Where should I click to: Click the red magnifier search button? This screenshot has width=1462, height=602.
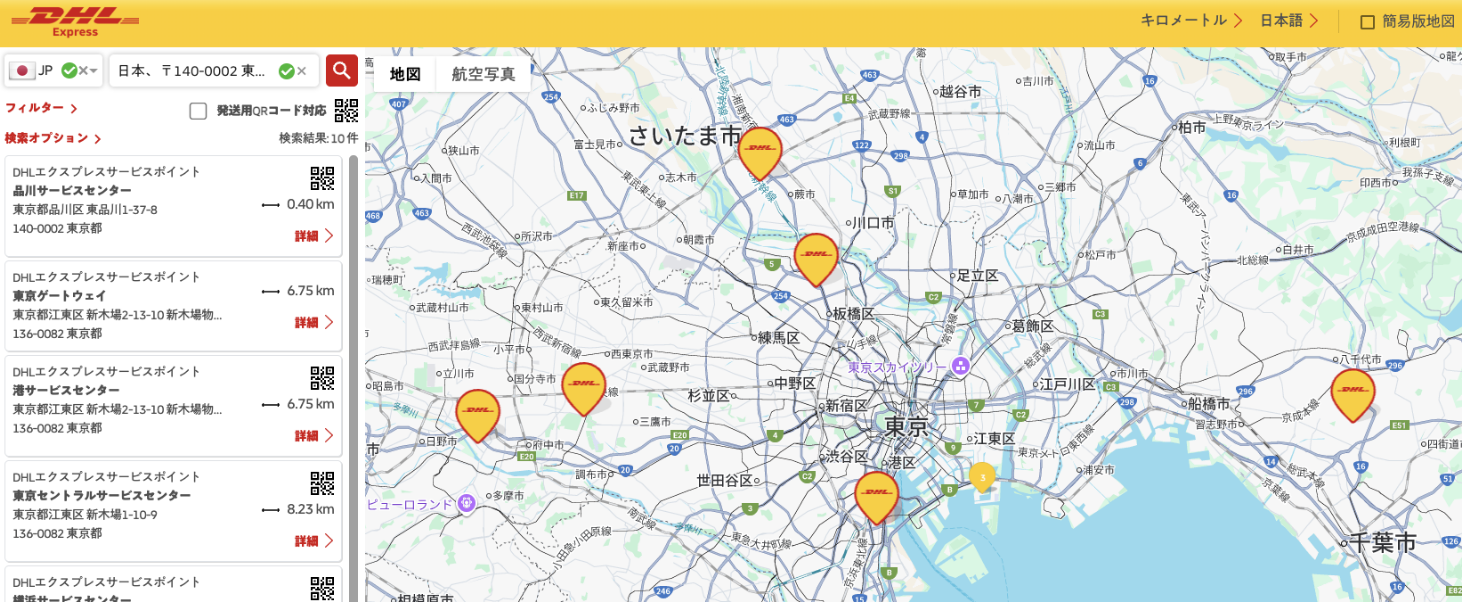click(342, 70)
